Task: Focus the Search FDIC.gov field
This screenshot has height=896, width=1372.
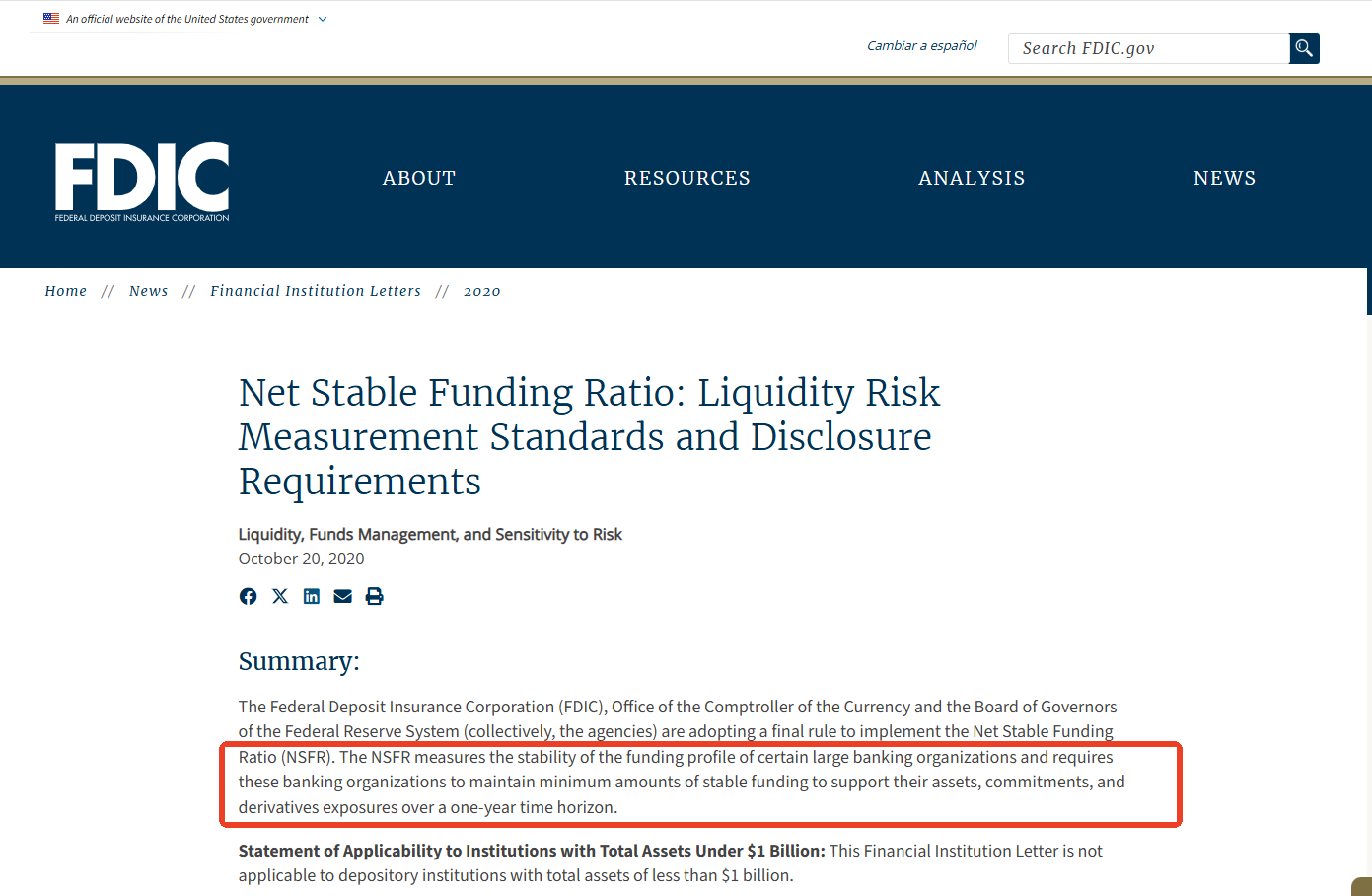Action: (x=1149, y=48)
